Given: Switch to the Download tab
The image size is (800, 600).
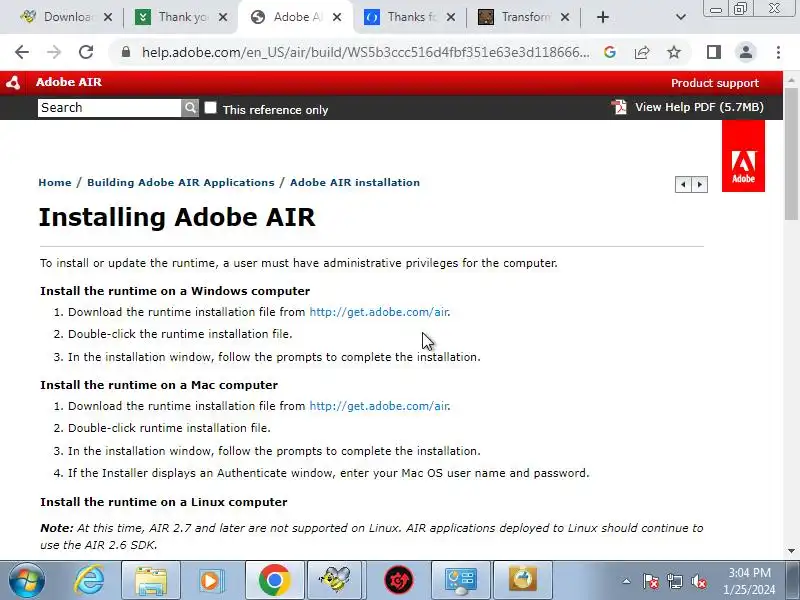Looking at the screenshot, I should (66, 17).
